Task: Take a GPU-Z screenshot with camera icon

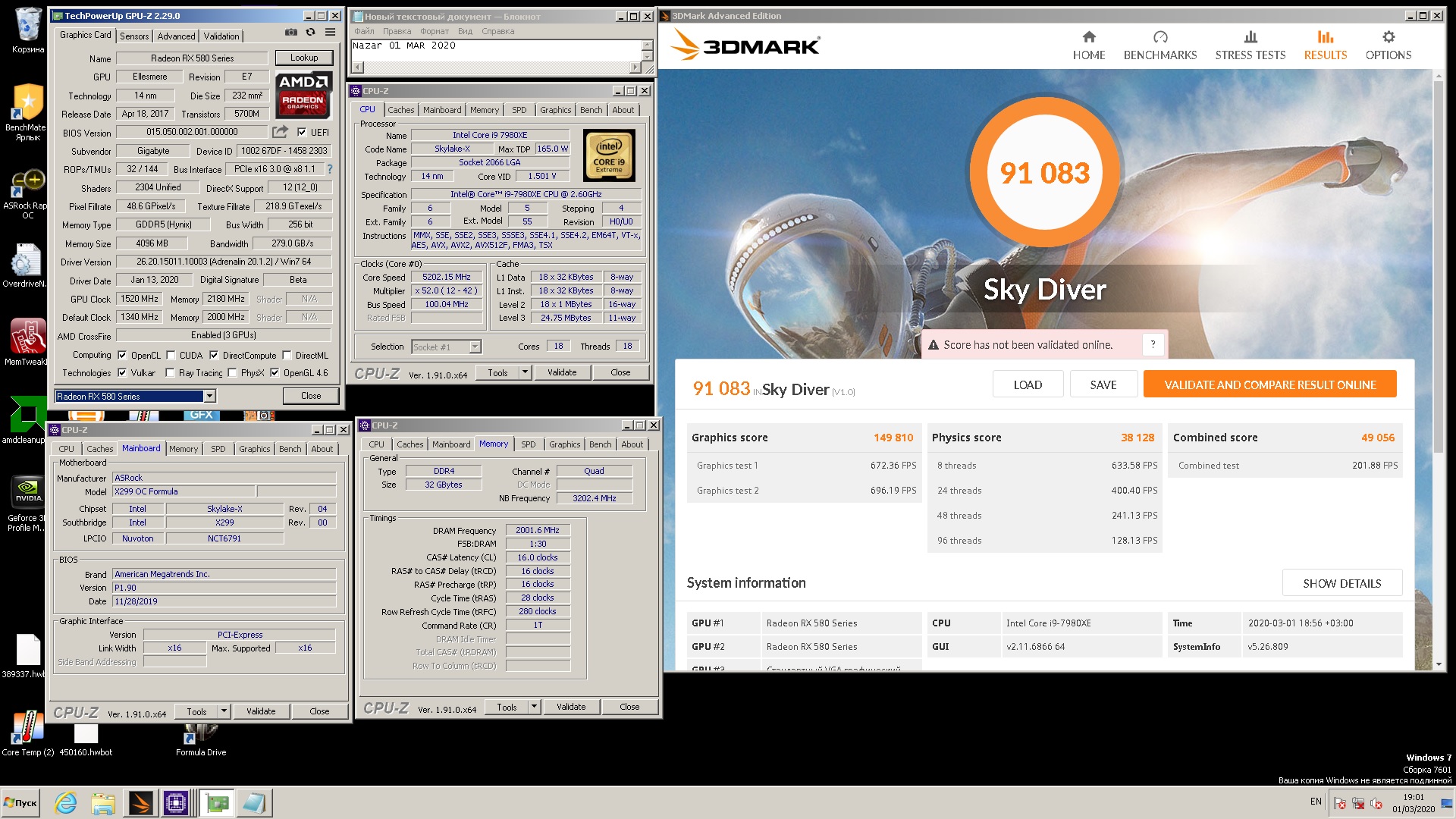Action: (290, 33)
